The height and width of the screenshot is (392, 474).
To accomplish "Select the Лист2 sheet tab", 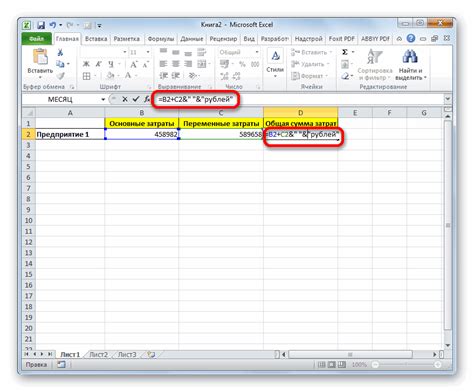I will point(98,354).
